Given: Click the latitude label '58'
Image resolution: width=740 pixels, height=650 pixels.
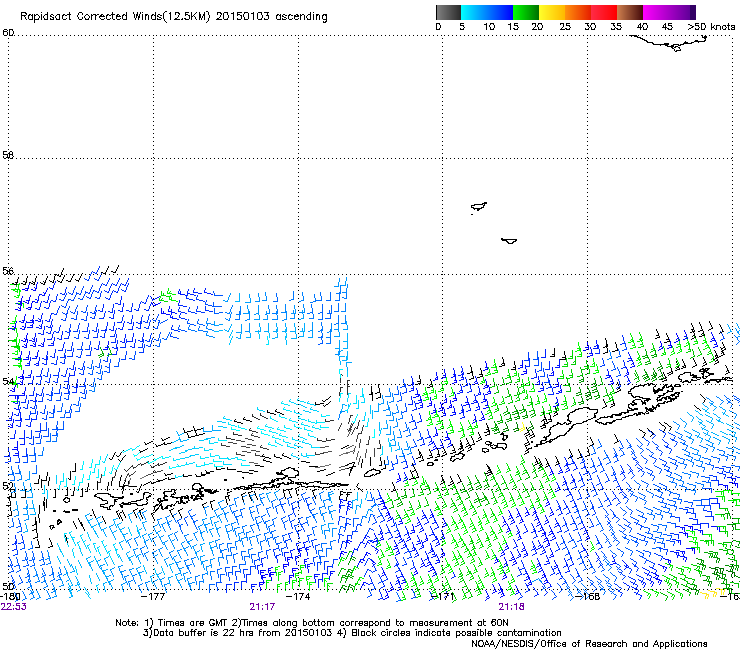Looking at the screenshot, I should click(x=8, y=155).
